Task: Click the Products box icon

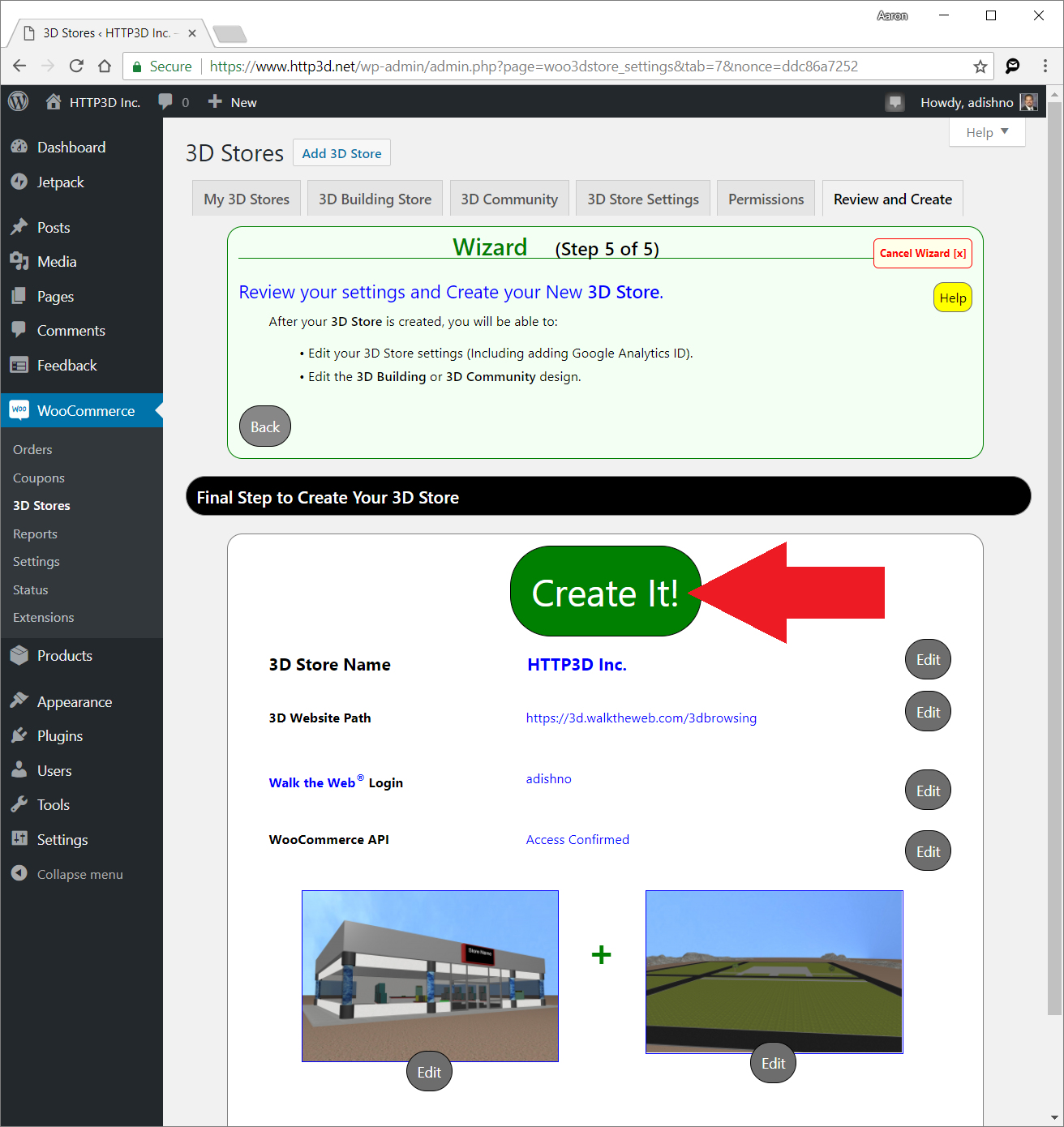Action: point(19,655)
